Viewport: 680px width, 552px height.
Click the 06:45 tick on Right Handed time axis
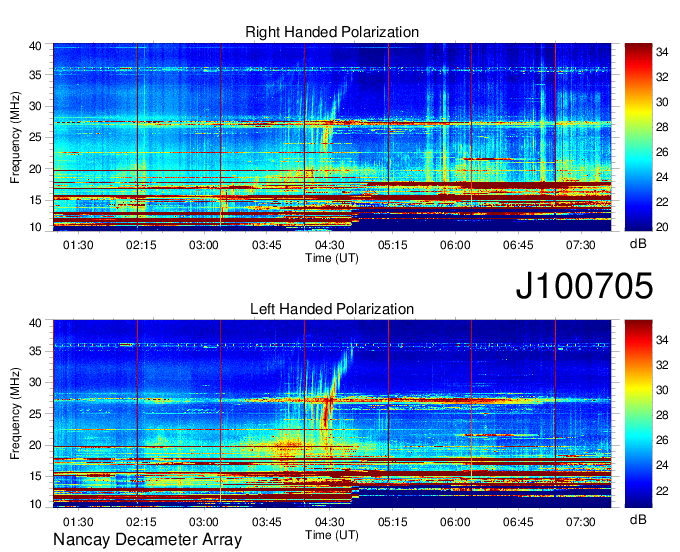518,245
